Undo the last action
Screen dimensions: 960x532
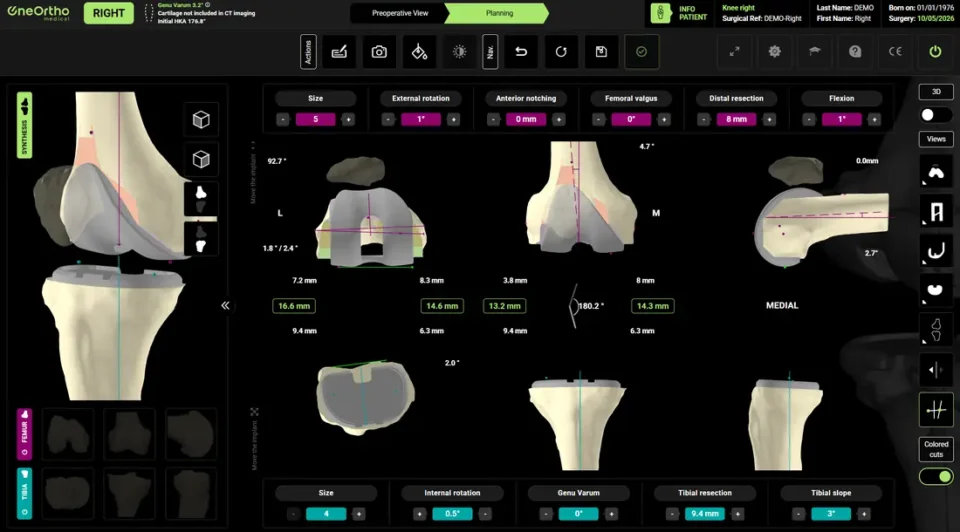click(521, 52)
